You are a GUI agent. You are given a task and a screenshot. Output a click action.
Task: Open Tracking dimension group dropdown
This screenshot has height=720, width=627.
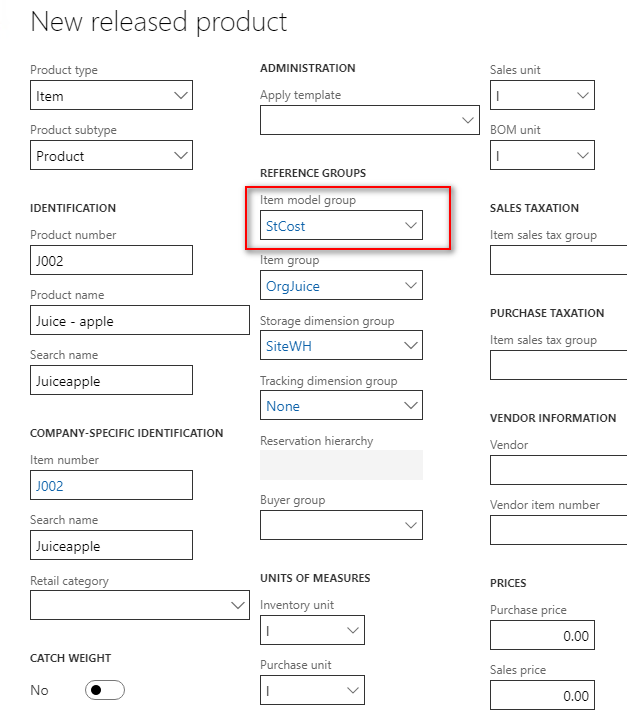click(410, 406)
